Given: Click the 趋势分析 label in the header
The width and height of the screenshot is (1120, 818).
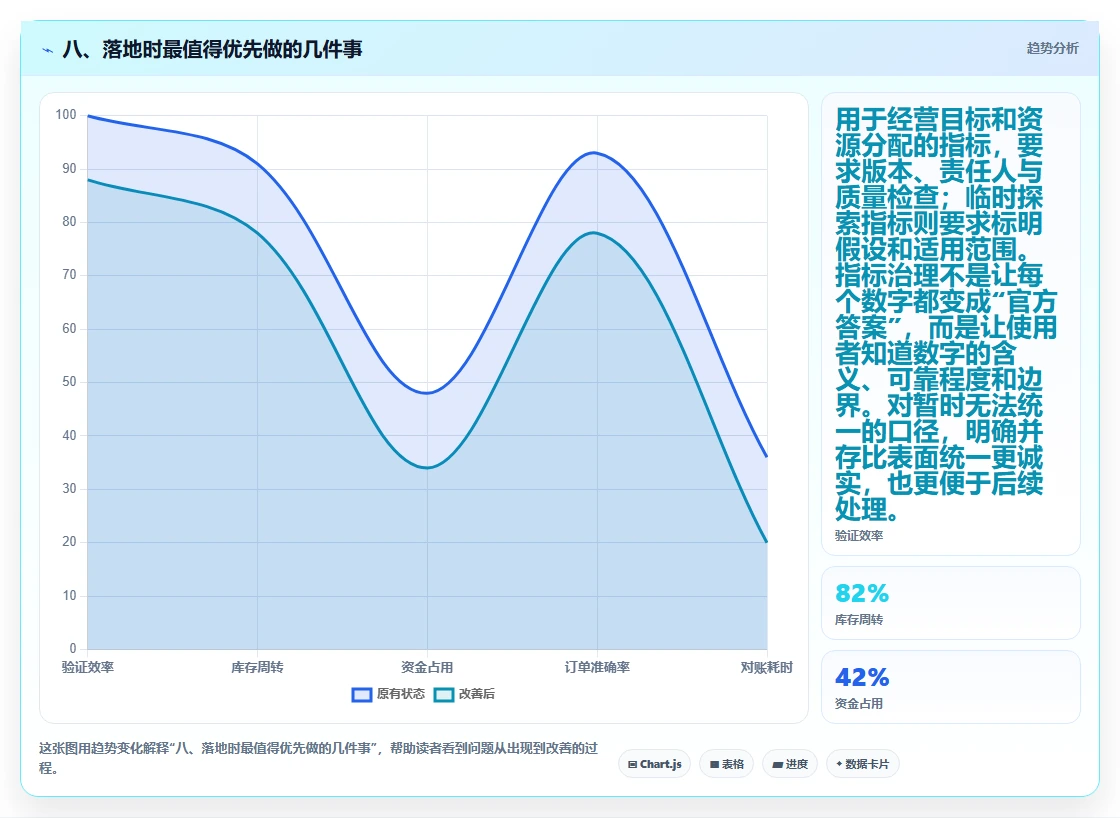Looking at the screenshot, I should 1052,49.
